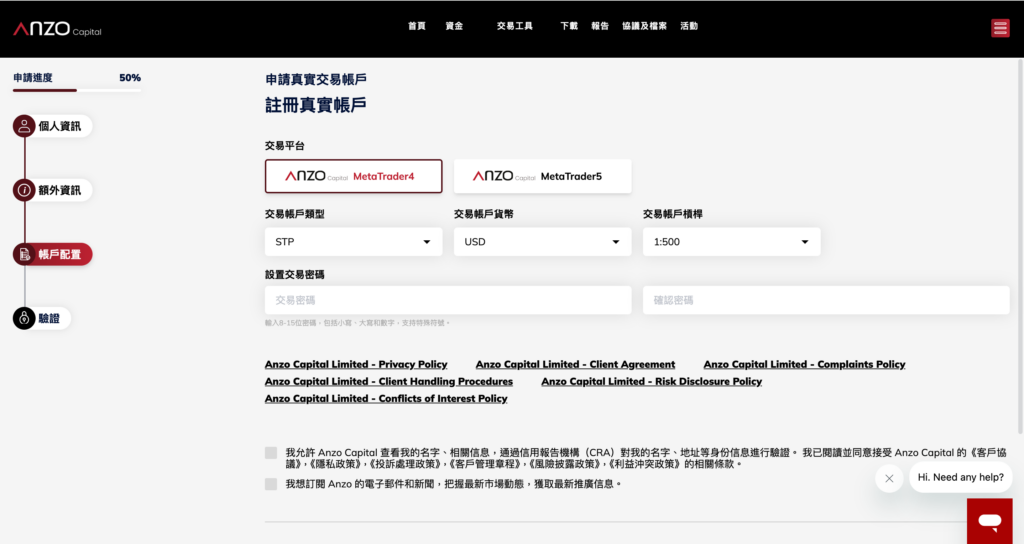The width and height of the screenshot is (1024, 544).
Task: Open the 下載 nav menu item
Action: click(569, 26)
